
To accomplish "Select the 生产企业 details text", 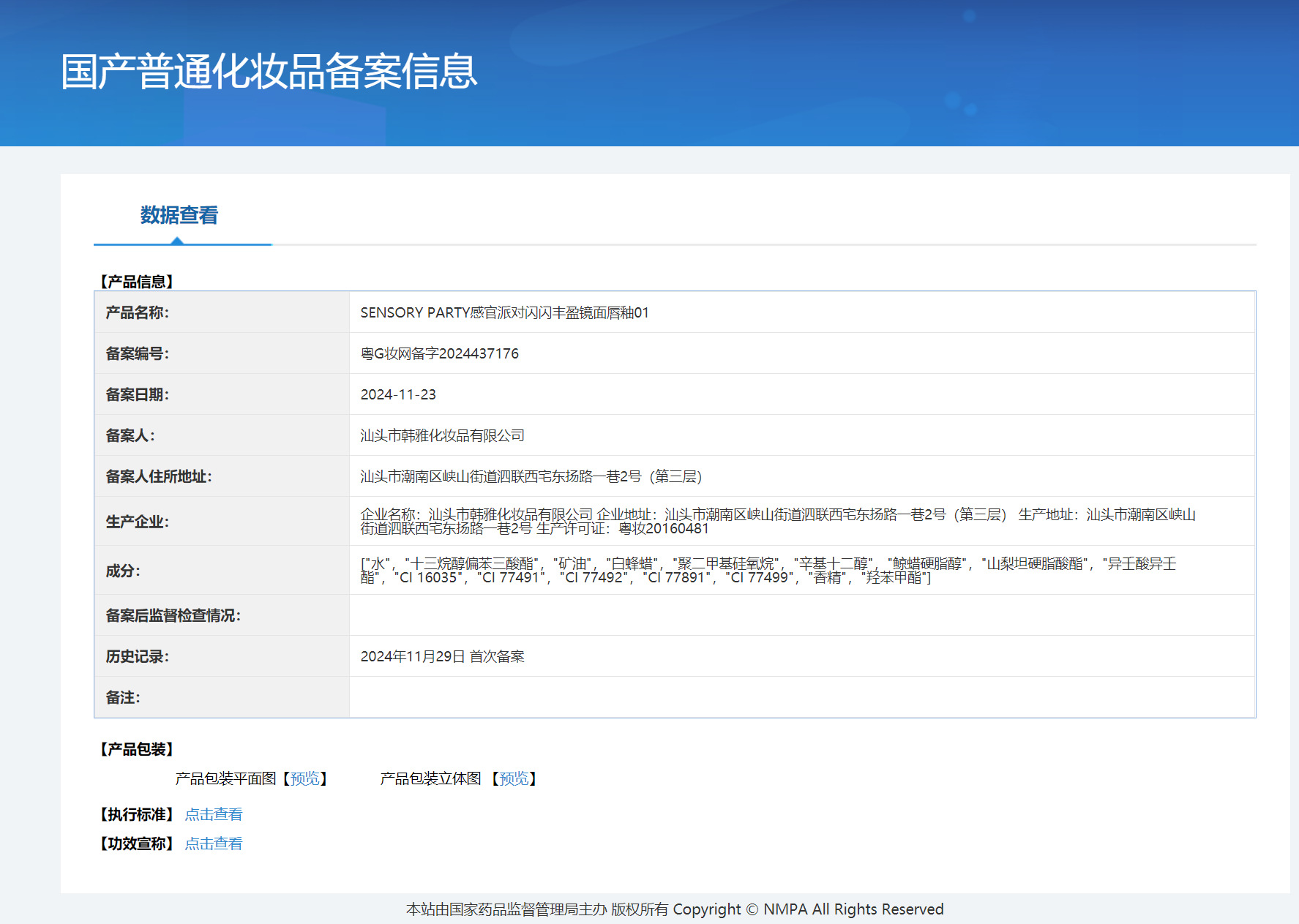I will pyautogui.click(x=778, y=521).
